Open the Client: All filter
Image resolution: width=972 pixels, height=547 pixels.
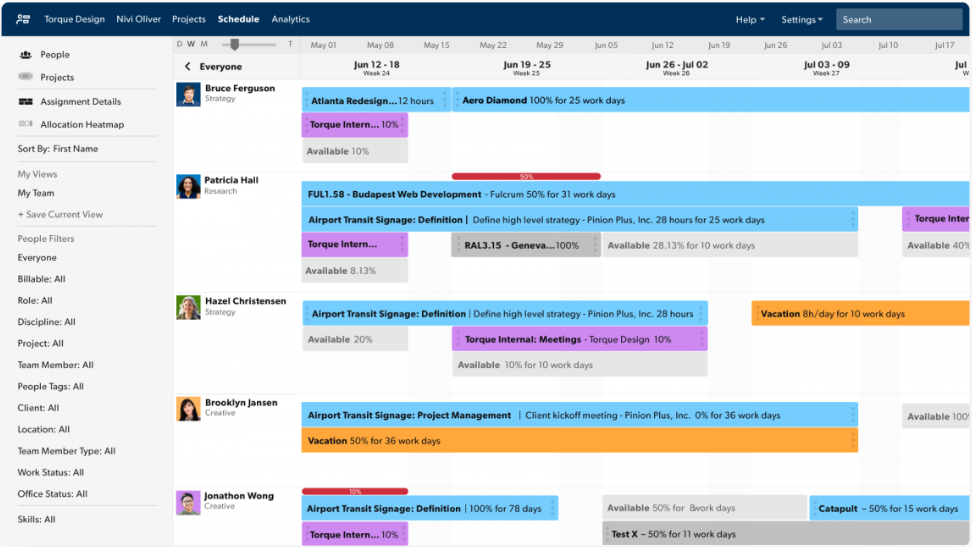(38, 408)
